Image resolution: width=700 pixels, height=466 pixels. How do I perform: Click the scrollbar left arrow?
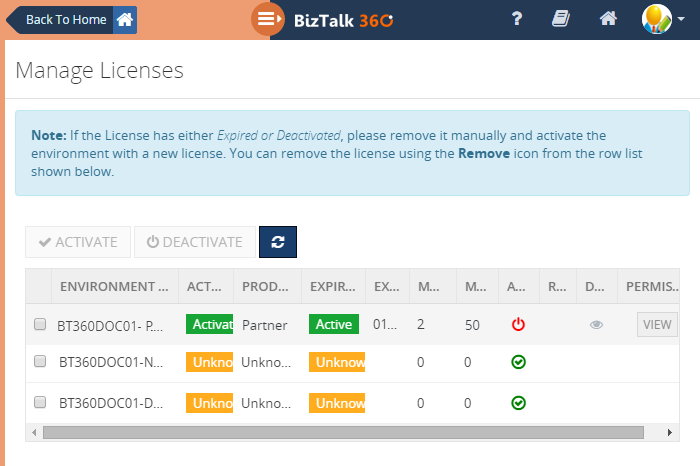pyautogui.click(x=34, y=432)
